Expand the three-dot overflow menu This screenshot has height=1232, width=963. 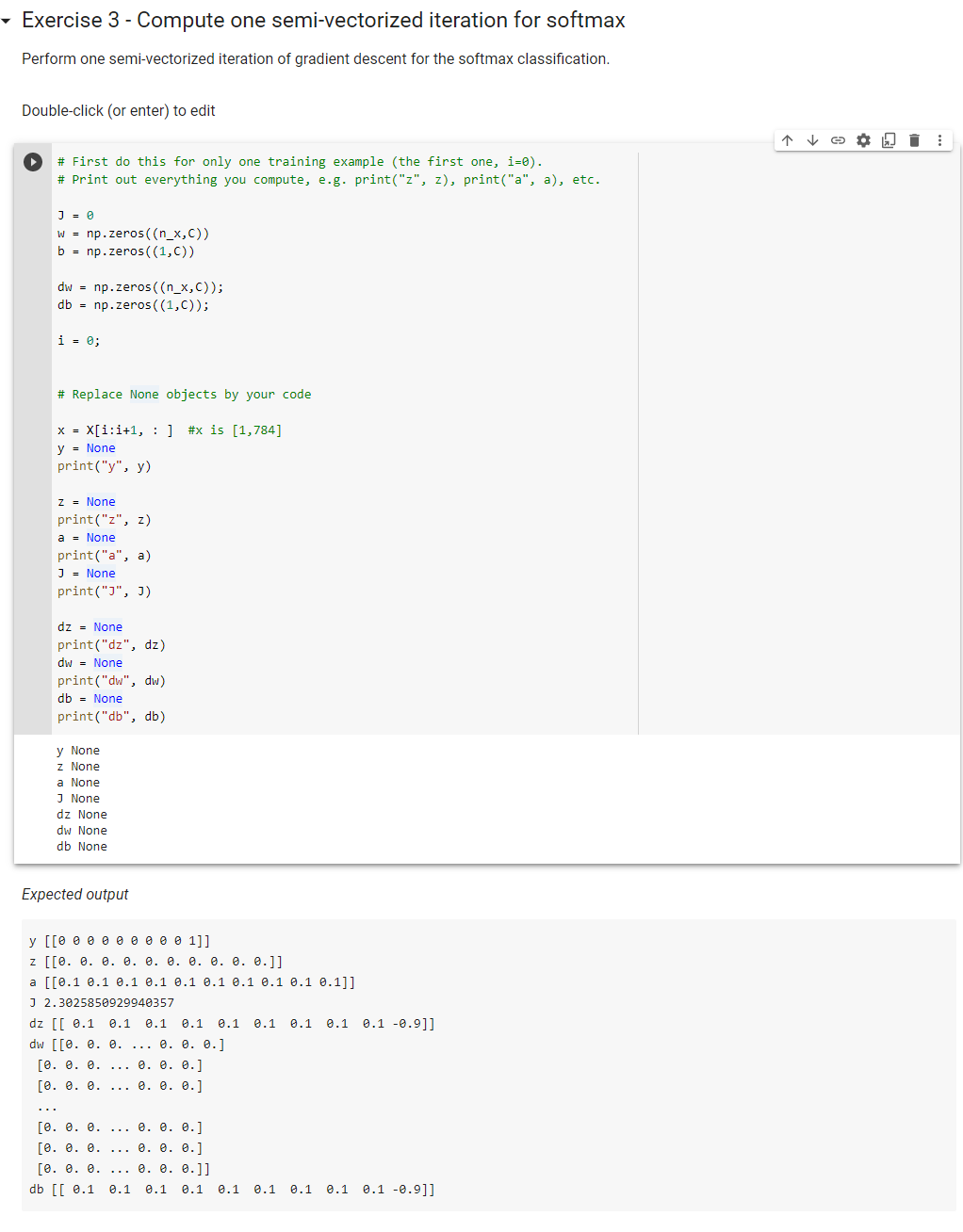(939, 139)
